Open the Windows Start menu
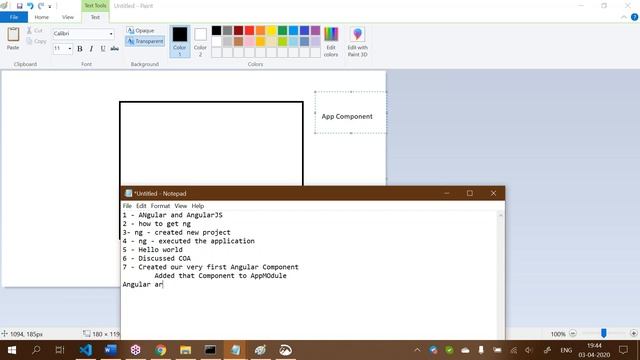This screenshot has height=360, width=640. coord(12,350)
